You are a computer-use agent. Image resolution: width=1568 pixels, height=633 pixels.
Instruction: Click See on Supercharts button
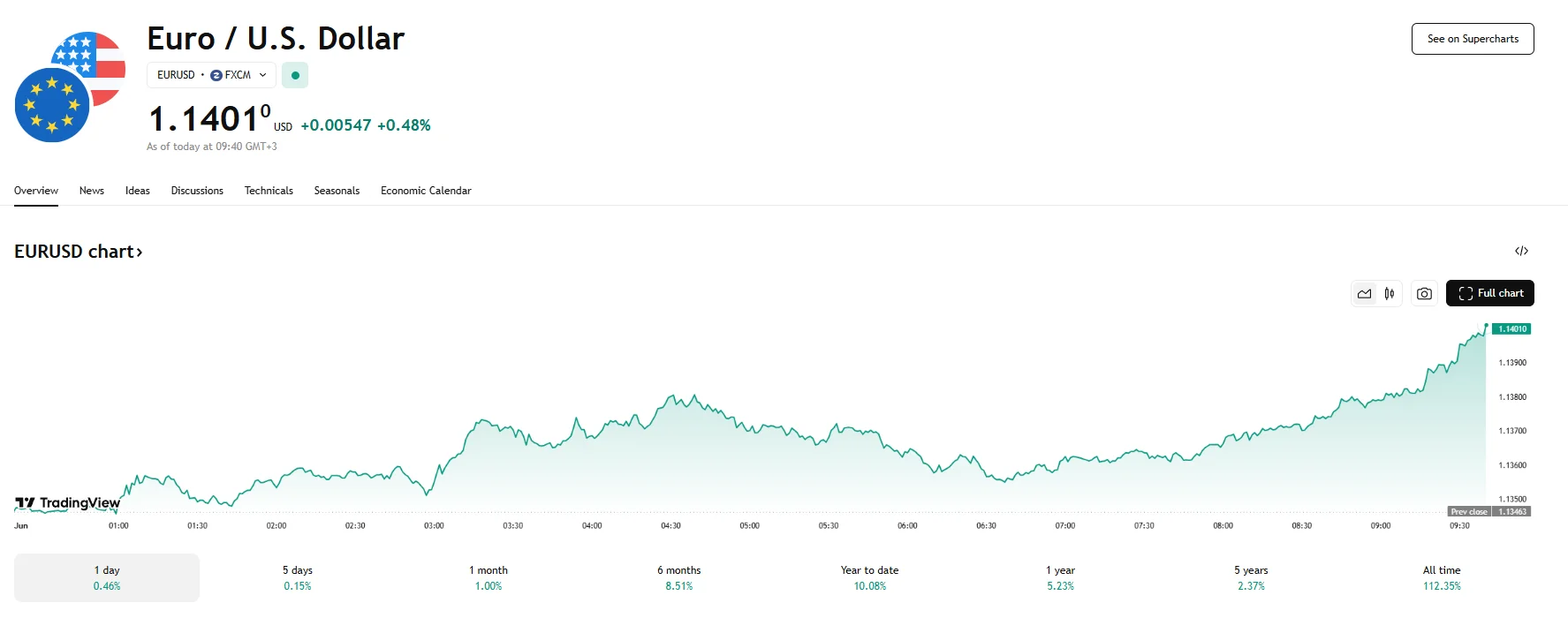(1473, 39)
